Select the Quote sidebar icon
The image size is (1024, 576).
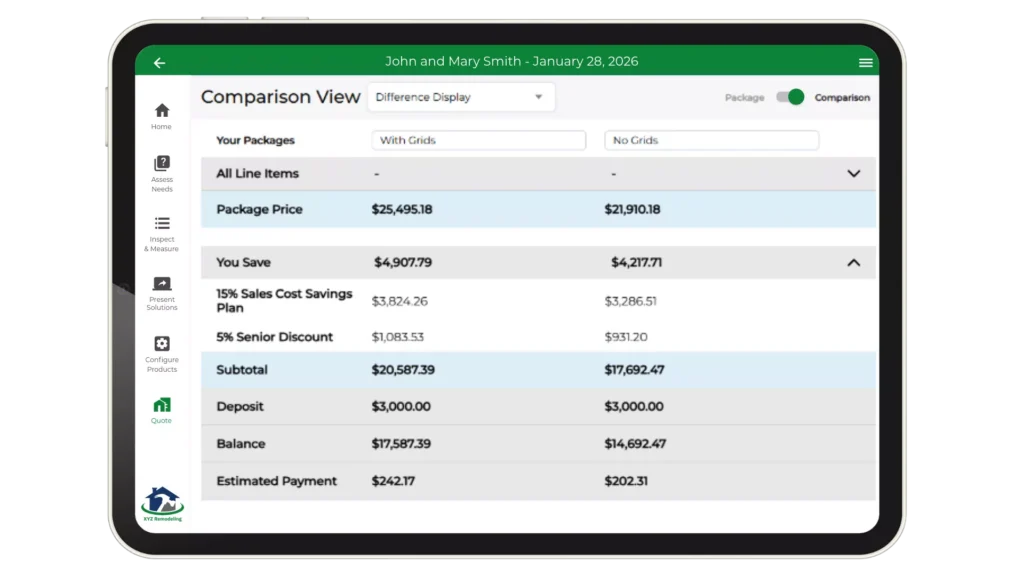point(161,405)
